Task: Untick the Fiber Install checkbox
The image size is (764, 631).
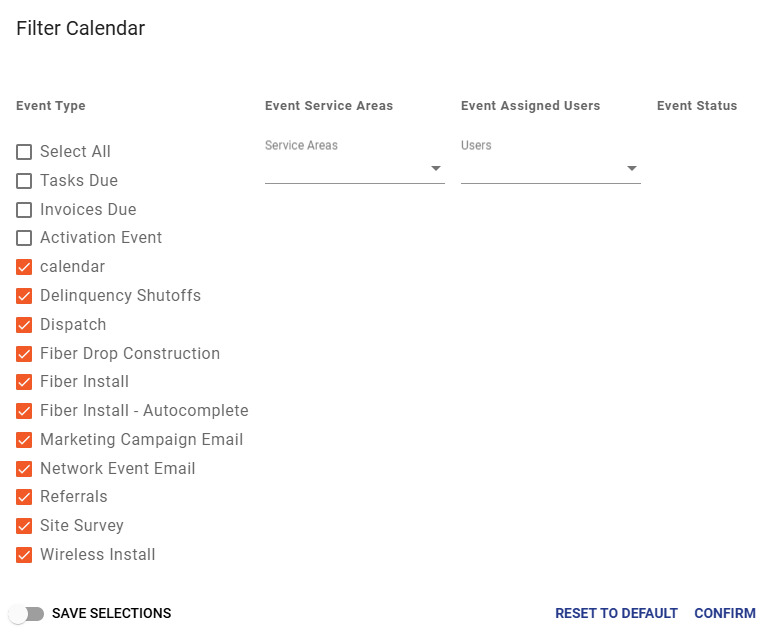Action: [24, 382]
